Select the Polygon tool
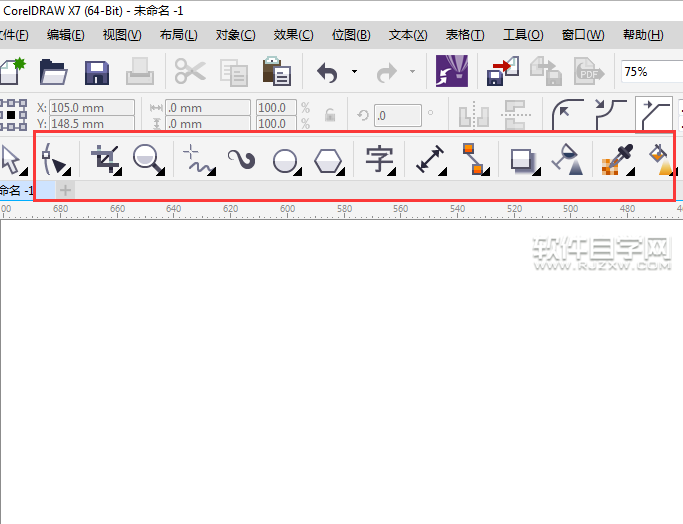683x524 pixels. point(329,161)
